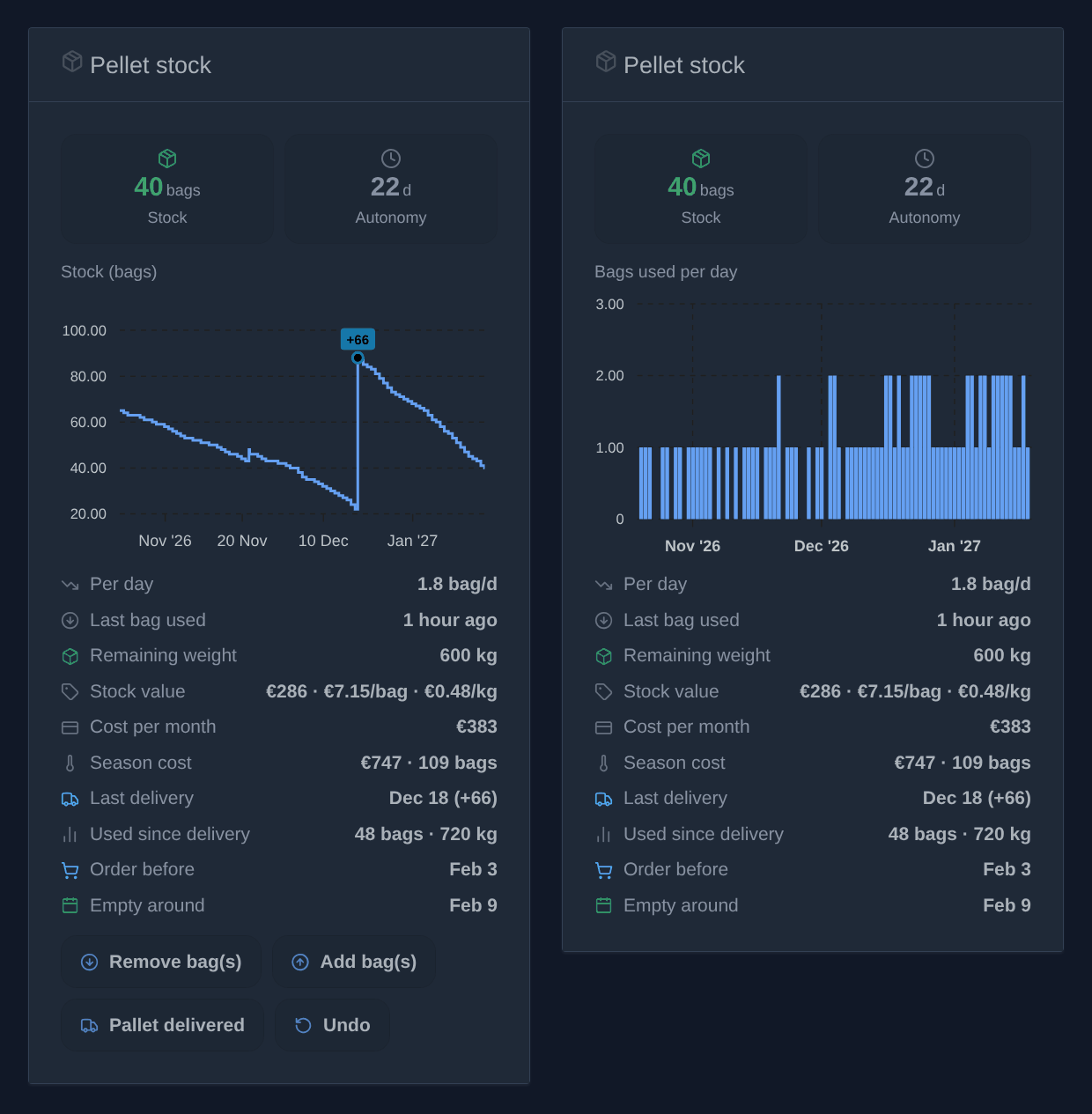Click '€286 · €7.15/bag · €0.48/kg' in left card
Screen dimensions: 1092x1114
click(x=381, y=691)
